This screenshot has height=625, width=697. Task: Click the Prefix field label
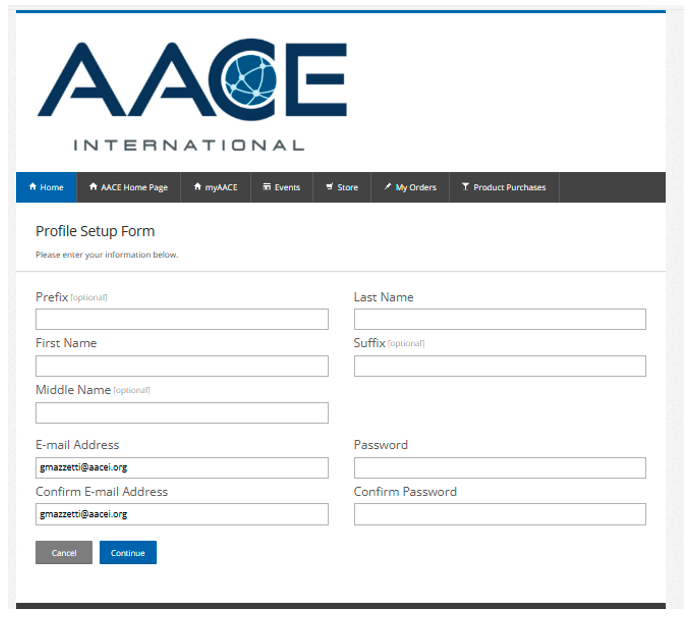(52, 297)
